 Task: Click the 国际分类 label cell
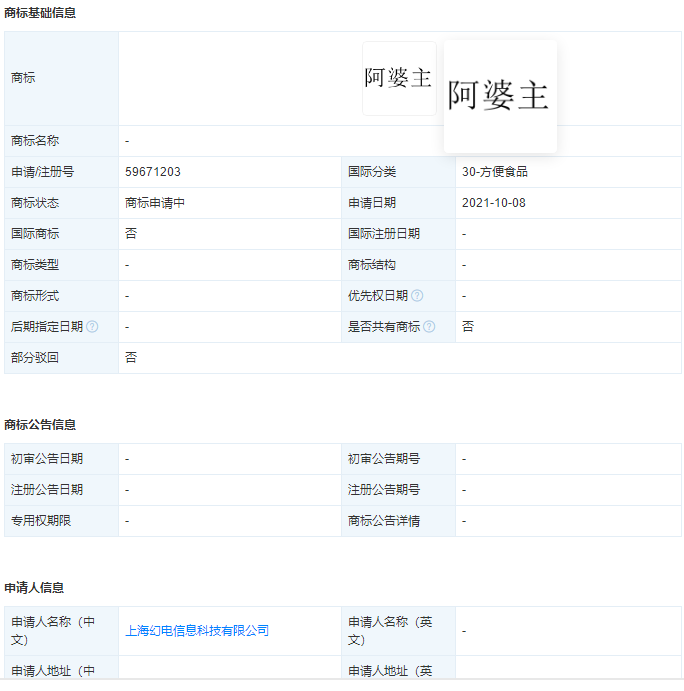tap(398, 172)
